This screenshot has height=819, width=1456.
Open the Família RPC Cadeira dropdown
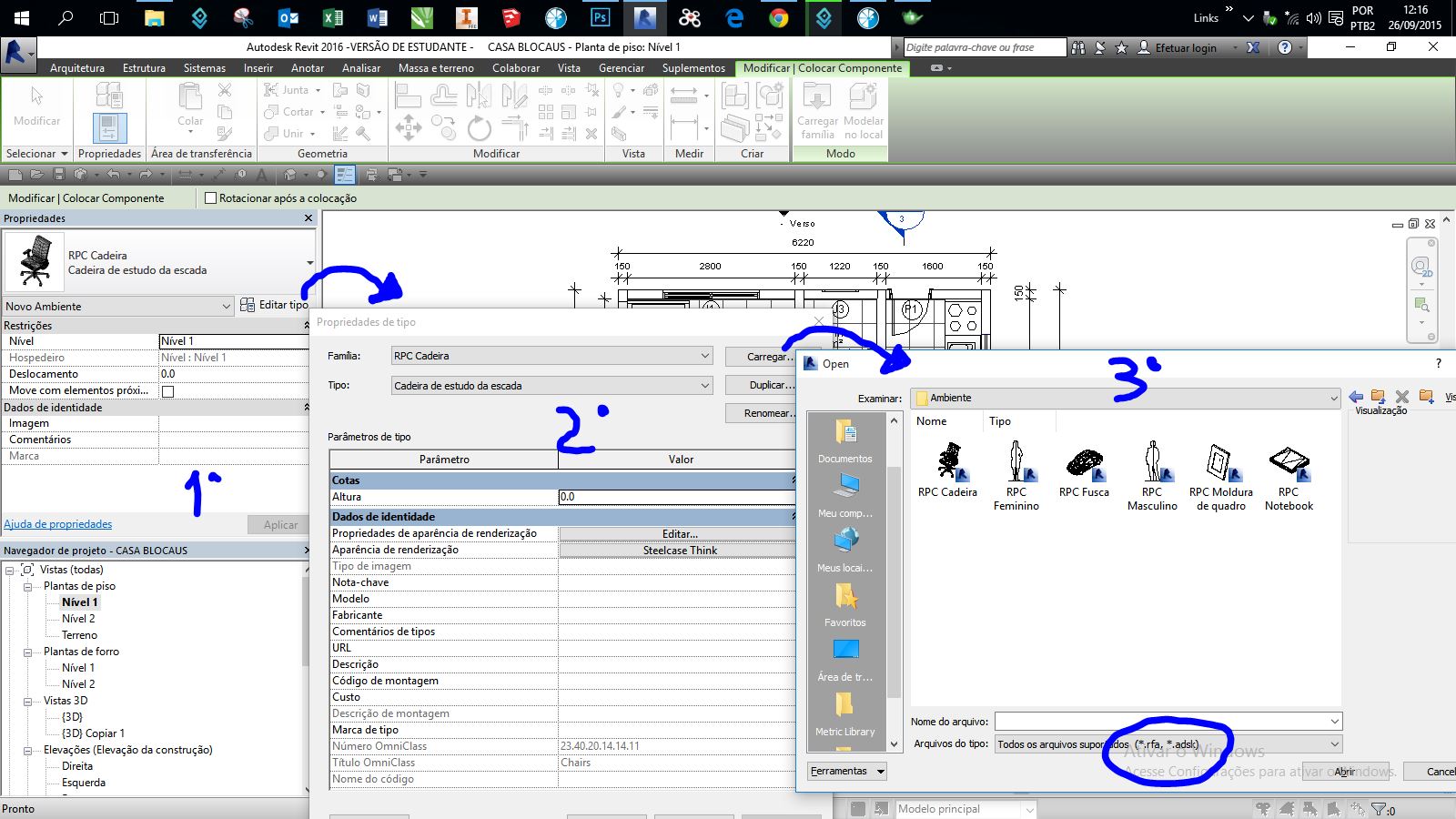[551, 356]
